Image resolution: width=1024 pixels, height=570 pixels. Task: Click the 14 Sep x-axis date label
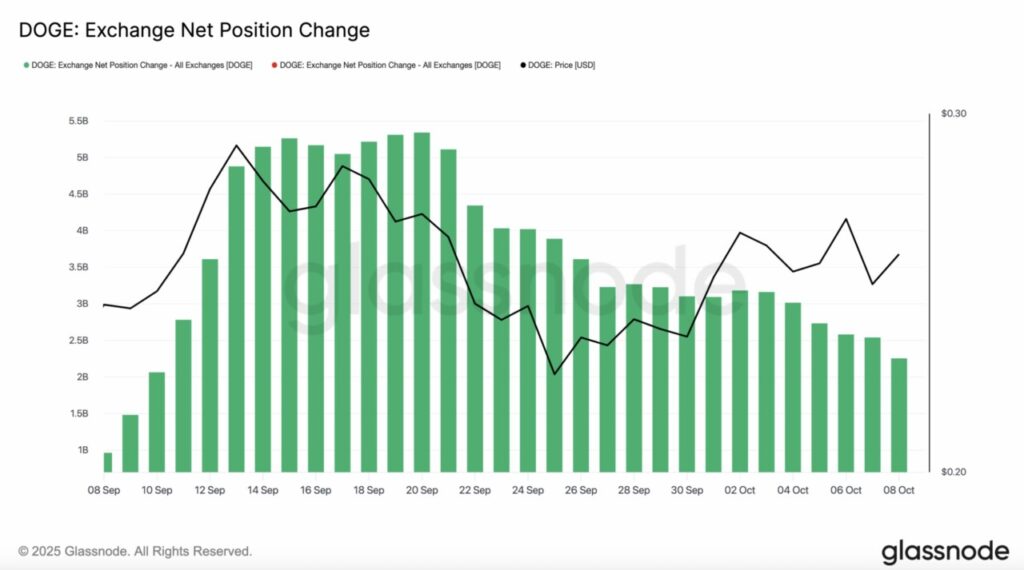click(x=263, y=490)
